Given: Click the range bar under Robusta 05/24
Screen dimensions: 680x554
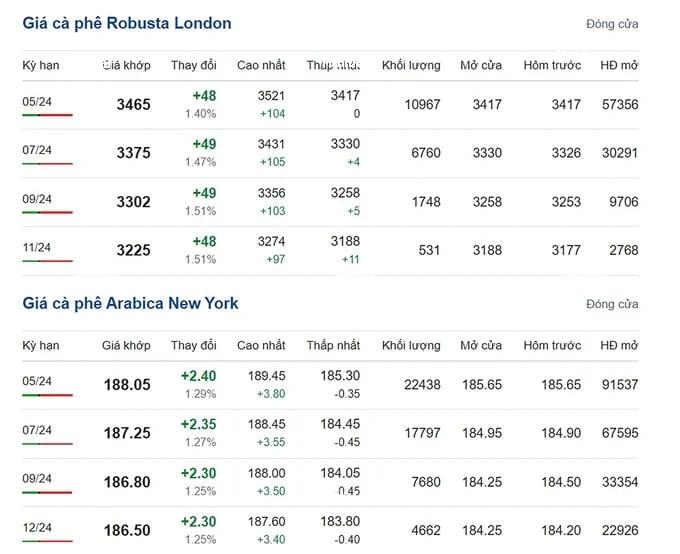Looking at the screenshot, I should coord(47,115).
